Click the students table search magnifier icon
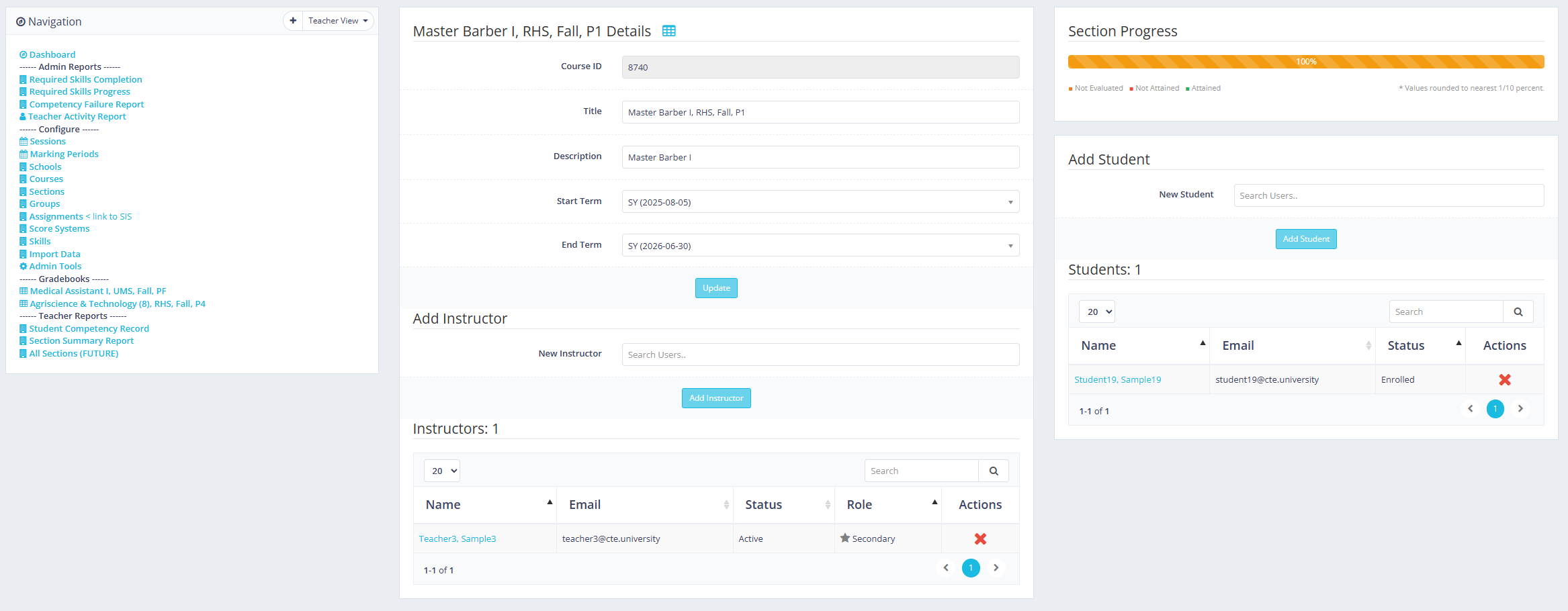This screenshot has width=1568, height=611. click(1518, 312)
